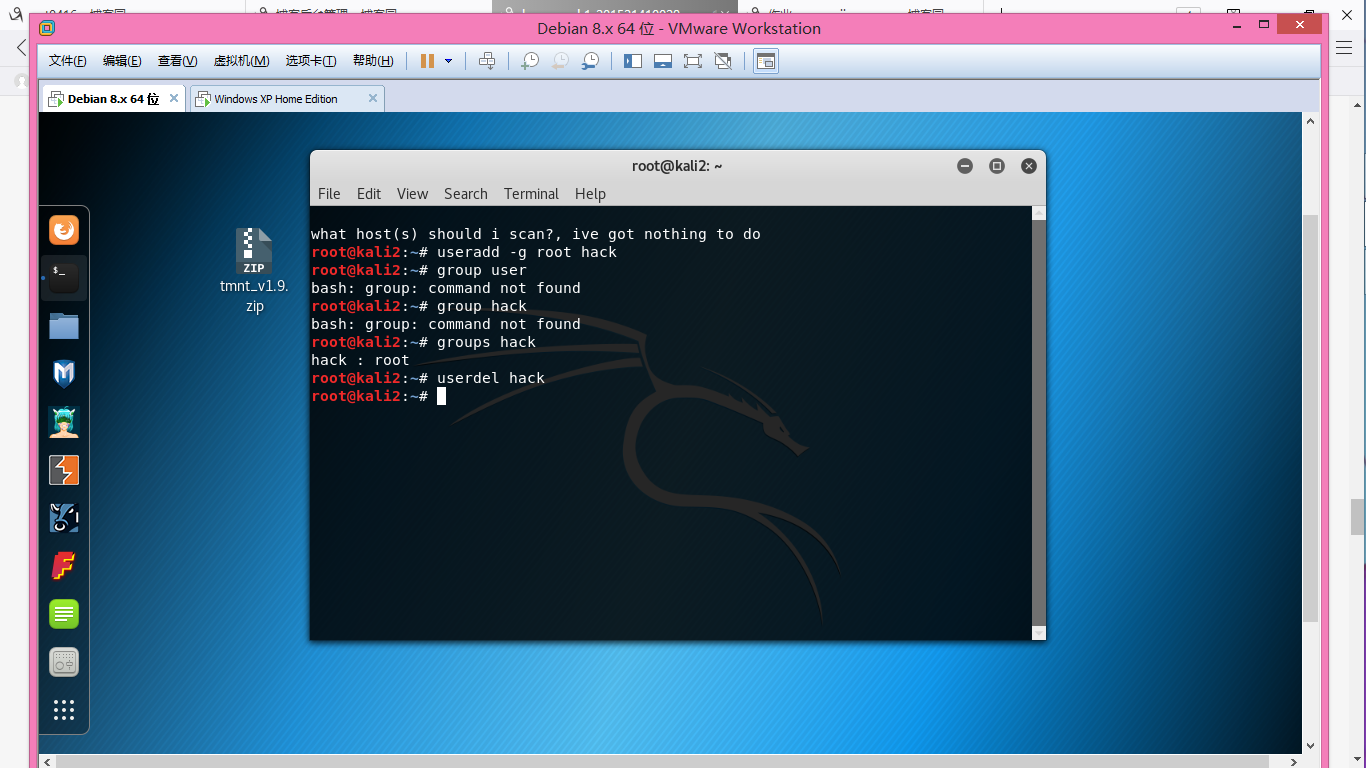This screenshot has width=1366, height=768.
Task: Show all applications grid in dock
Action: tap(64, 710)
